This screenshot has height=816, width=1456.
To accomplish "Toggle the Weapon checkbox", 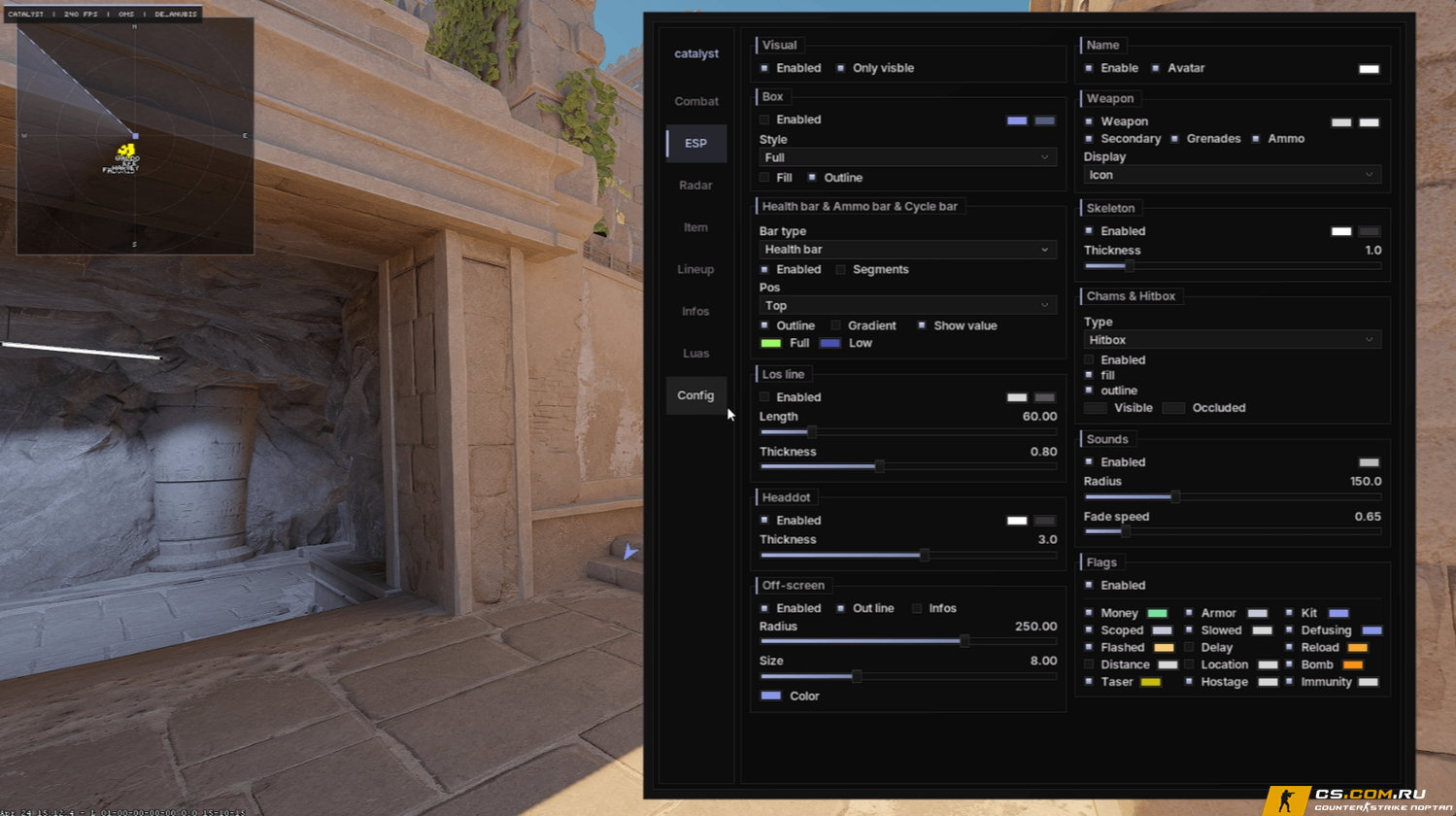I will click(1089, 121).
